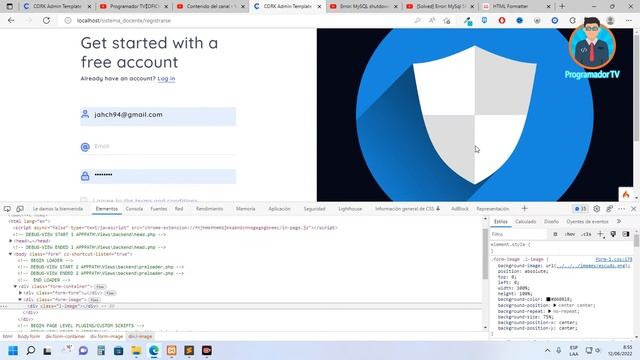Switch to the Fuentes tab
Viewport: 640px width, 360px height.
point(159,209)
